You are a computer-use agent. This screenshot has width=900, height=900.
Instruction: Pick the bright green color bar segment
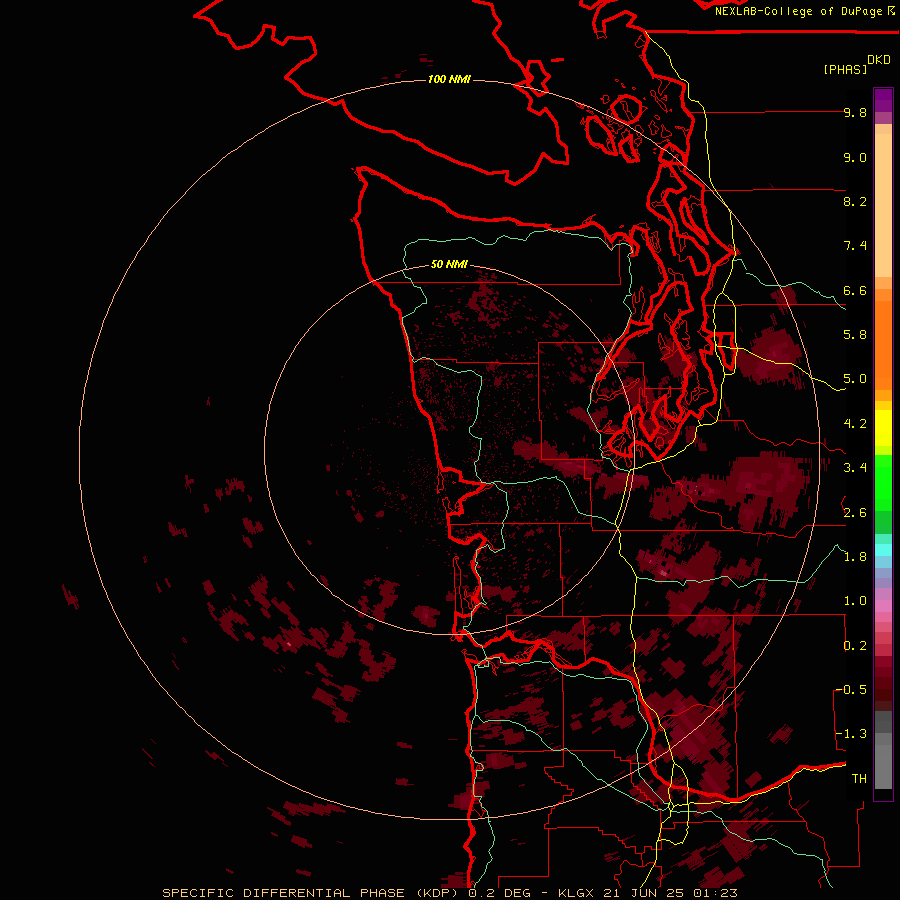pyautogui.click(x=883, y=482)
